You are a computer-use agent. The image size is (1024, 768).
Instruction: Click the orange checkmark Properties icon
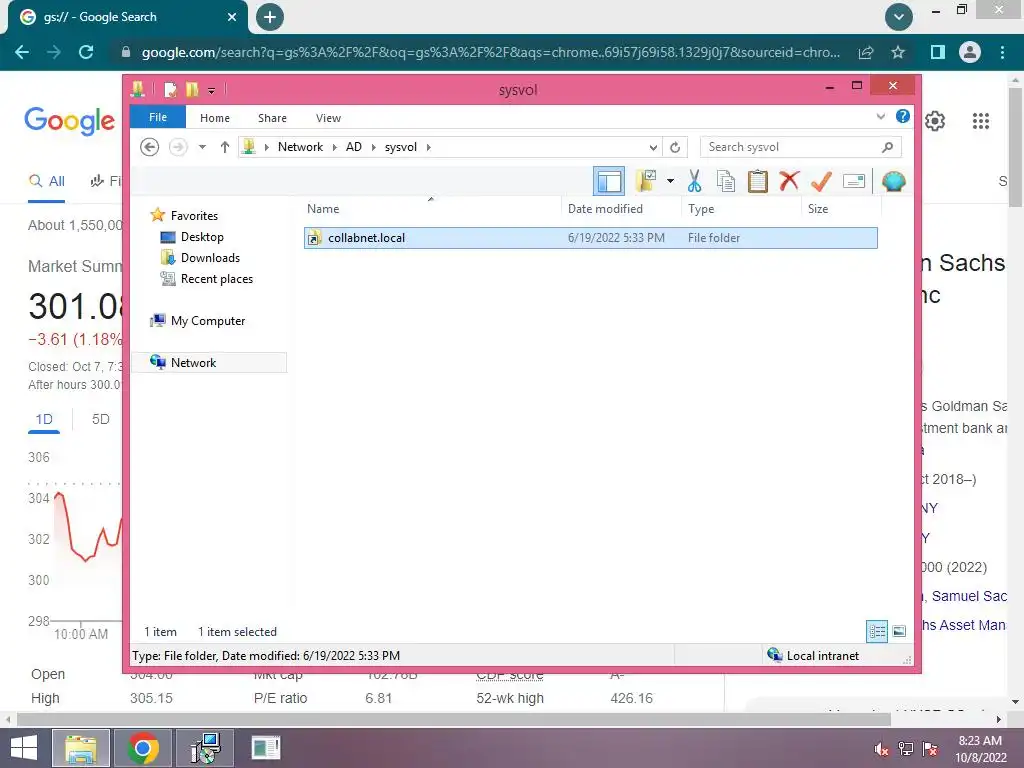[821, 181]
